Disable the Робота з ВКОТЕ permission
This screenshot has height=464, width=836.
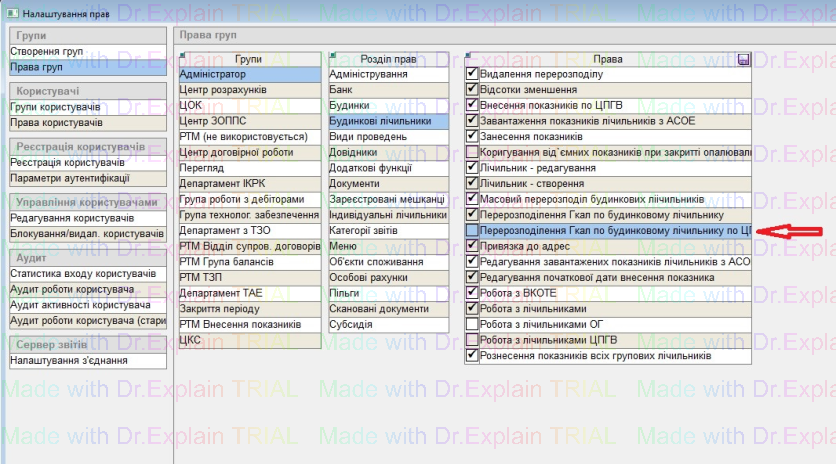472,293
